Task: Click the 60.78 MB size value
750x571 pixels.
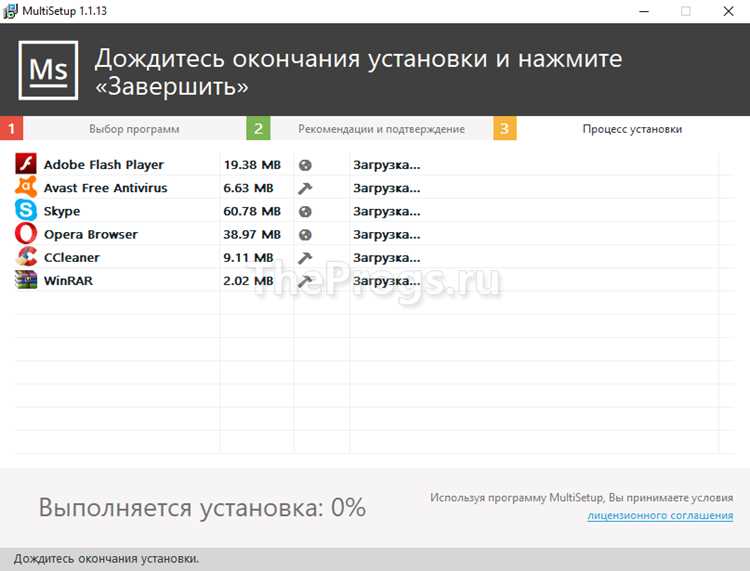Action: tap(252, 211)
